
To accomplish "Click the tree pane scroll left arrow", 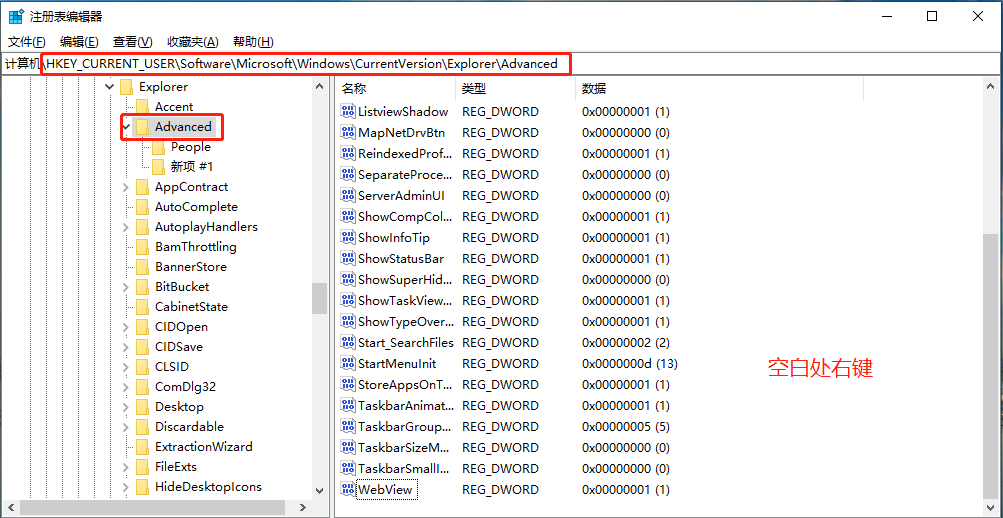I will [10, 507].
